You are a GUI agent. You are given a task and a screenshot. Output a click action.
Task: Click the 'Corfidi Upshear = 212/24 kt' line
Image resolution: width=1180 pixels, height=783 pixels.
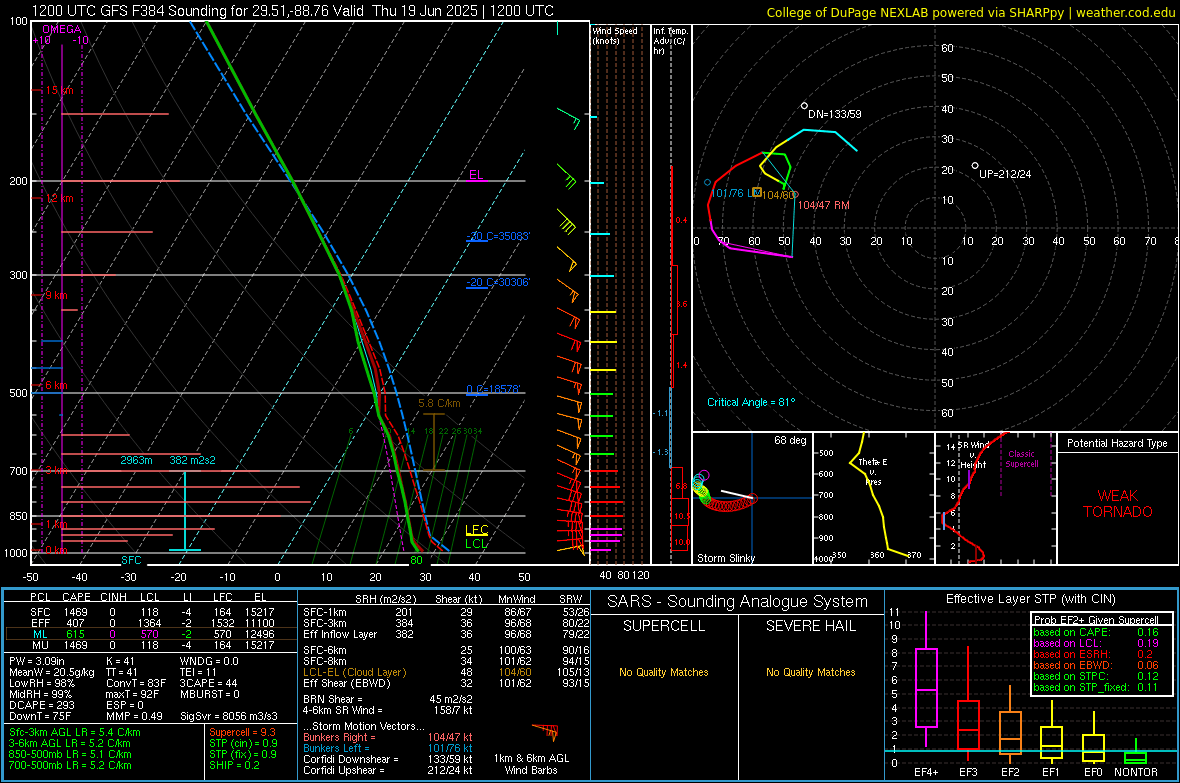coord(388,770)
